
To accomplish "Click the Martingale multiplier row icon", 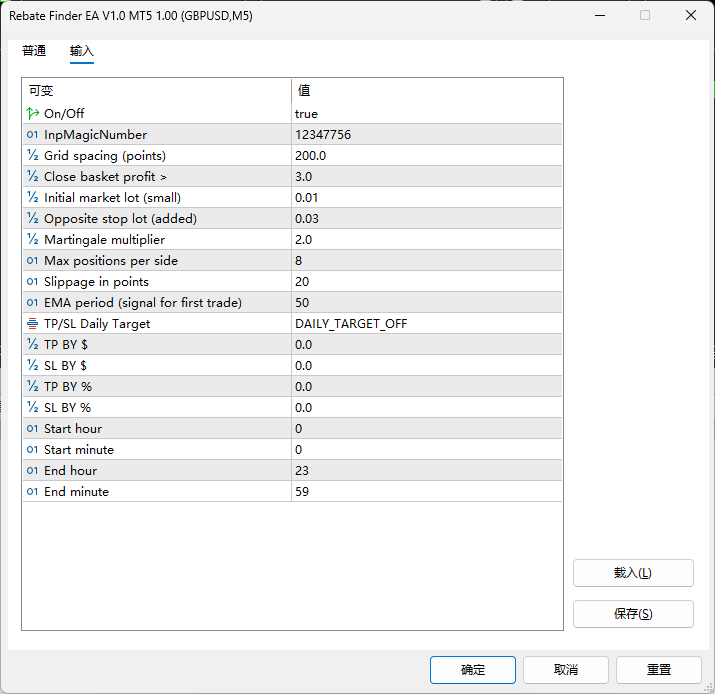I will (33, 240).
